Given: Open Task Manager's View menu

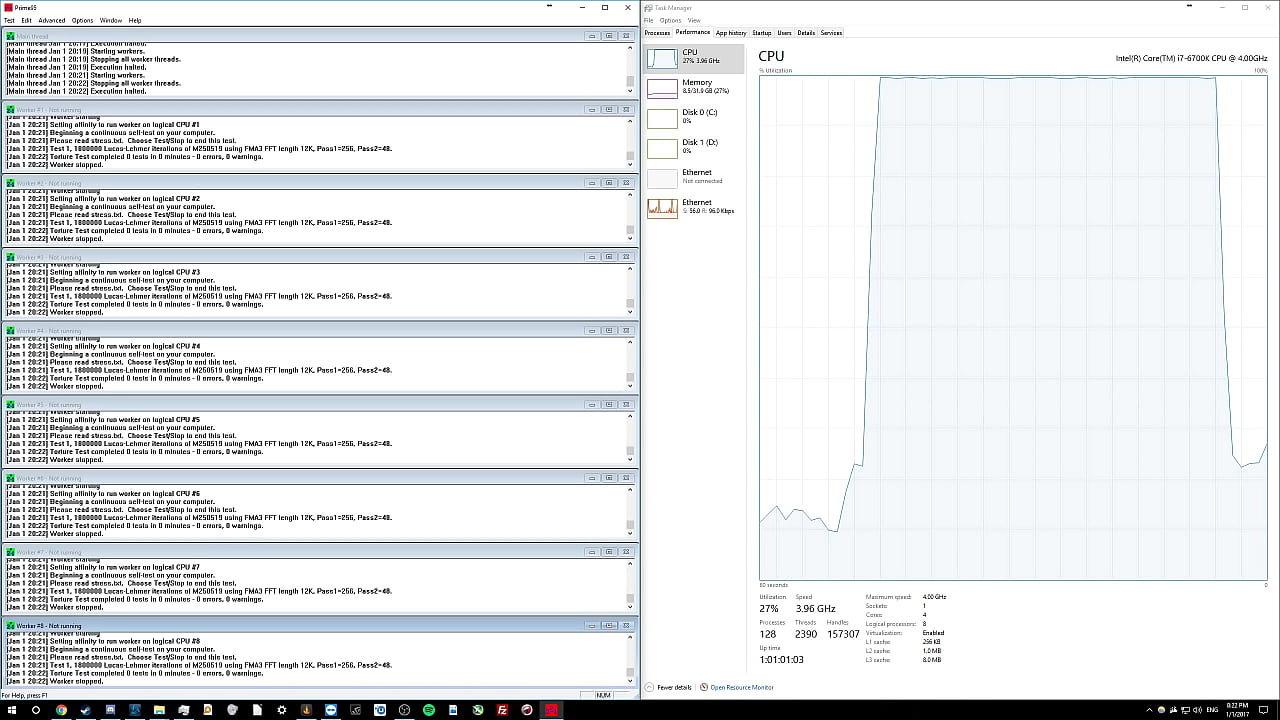Looking at the screenshot, I should click(694, 20).
